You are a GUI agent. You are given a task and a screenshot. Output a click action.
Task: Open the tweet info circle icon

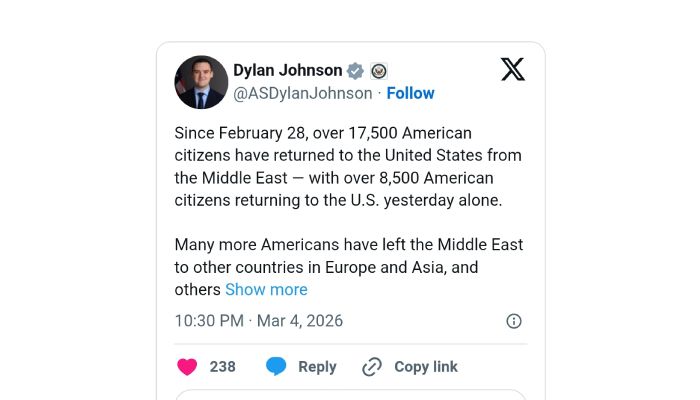pyautogui.click(x=514, y=321)
